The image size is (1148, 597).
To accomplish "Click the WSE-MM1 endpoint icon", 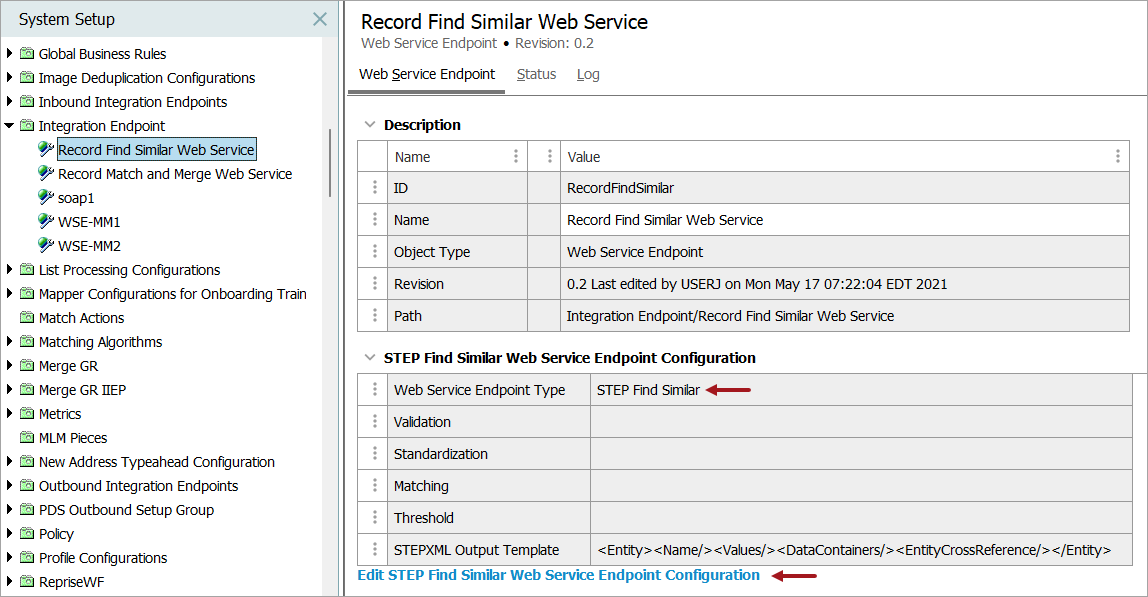I will [46, 222].
